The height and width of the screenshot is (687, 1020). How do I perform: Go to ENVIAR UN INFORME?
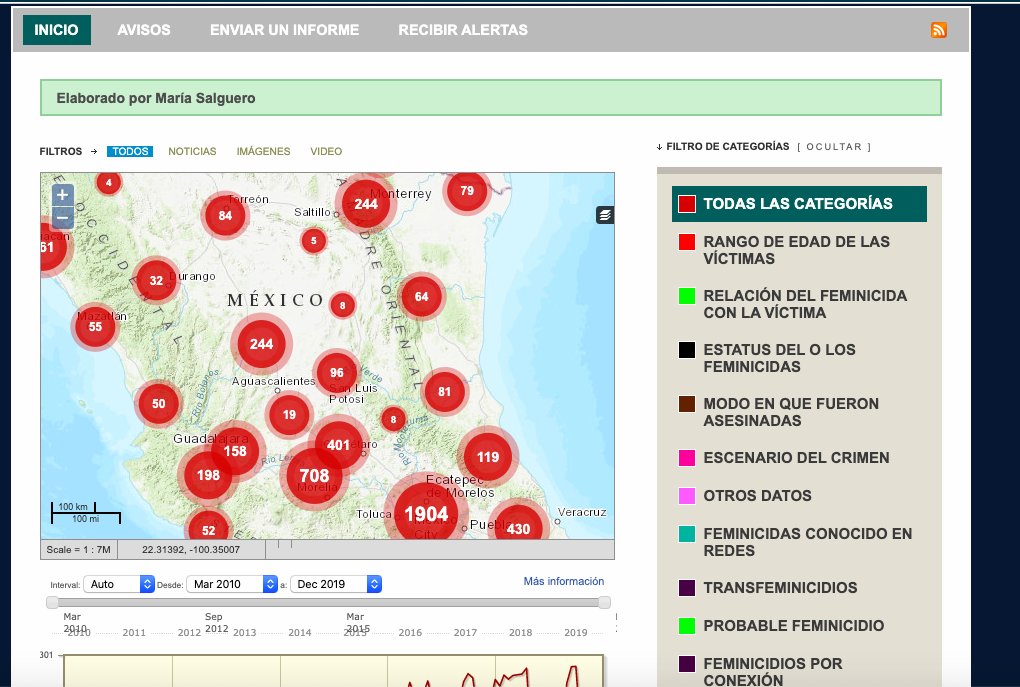pos(284,30)
